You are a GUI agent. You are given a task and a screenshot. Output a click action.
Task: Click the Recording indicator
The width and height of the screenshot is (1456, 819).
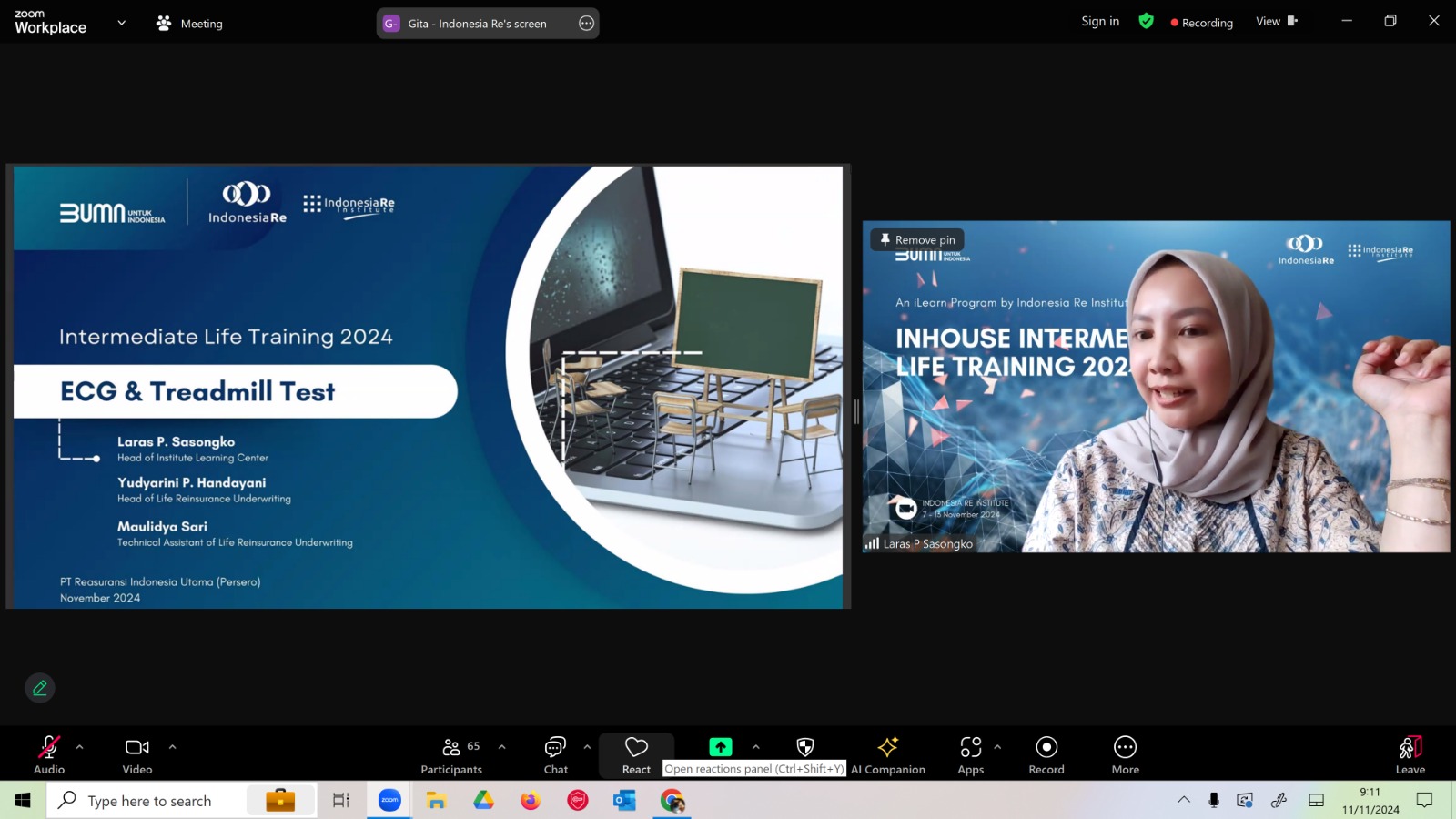tap(1202, 23)
